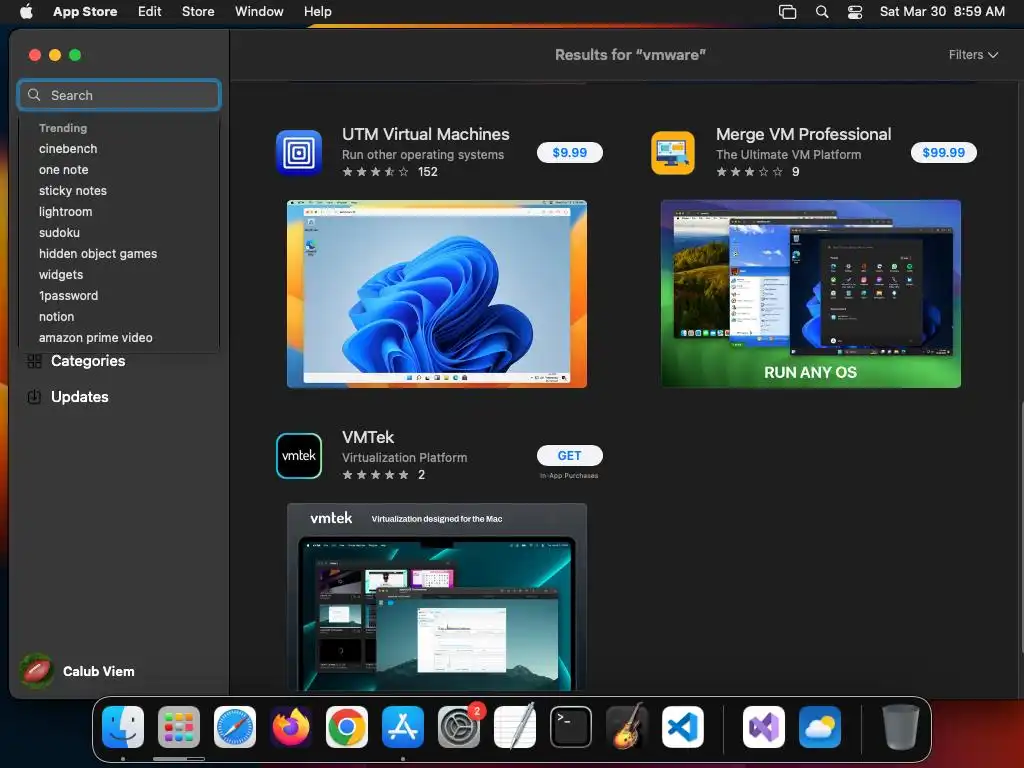Expand the Filters dropdown
1024x768 pixels.
[973, 55]
